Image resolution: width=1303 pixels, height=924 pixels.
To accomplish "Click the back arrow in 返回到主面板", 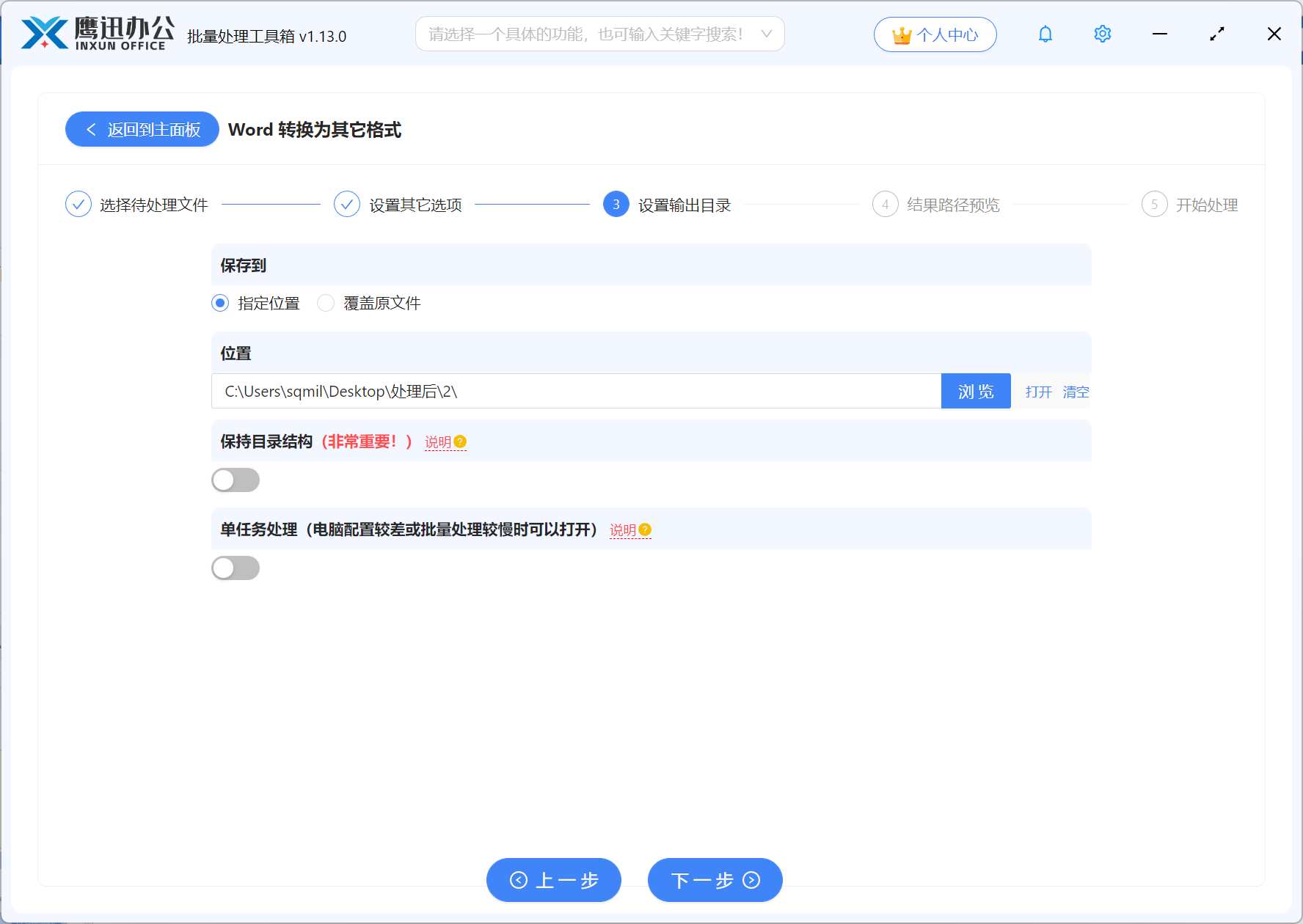I will [x=90, y=129].
